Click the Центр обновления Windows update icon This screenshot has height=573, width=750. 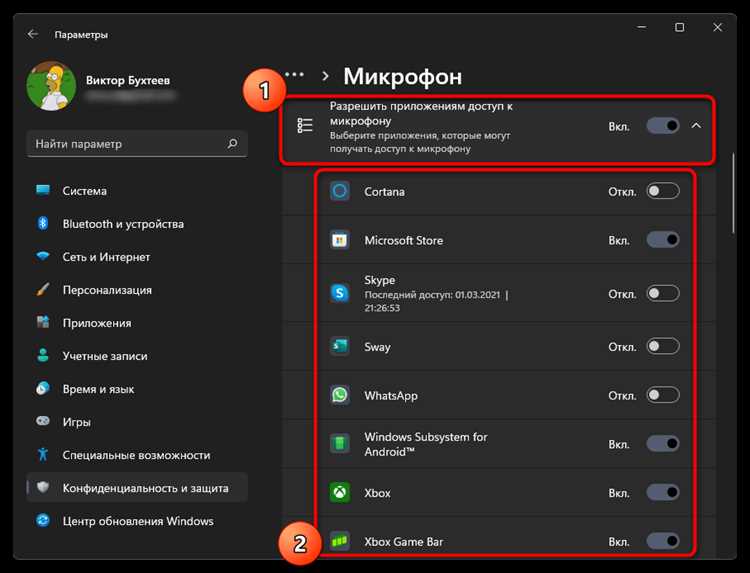[x=43, y=520]
